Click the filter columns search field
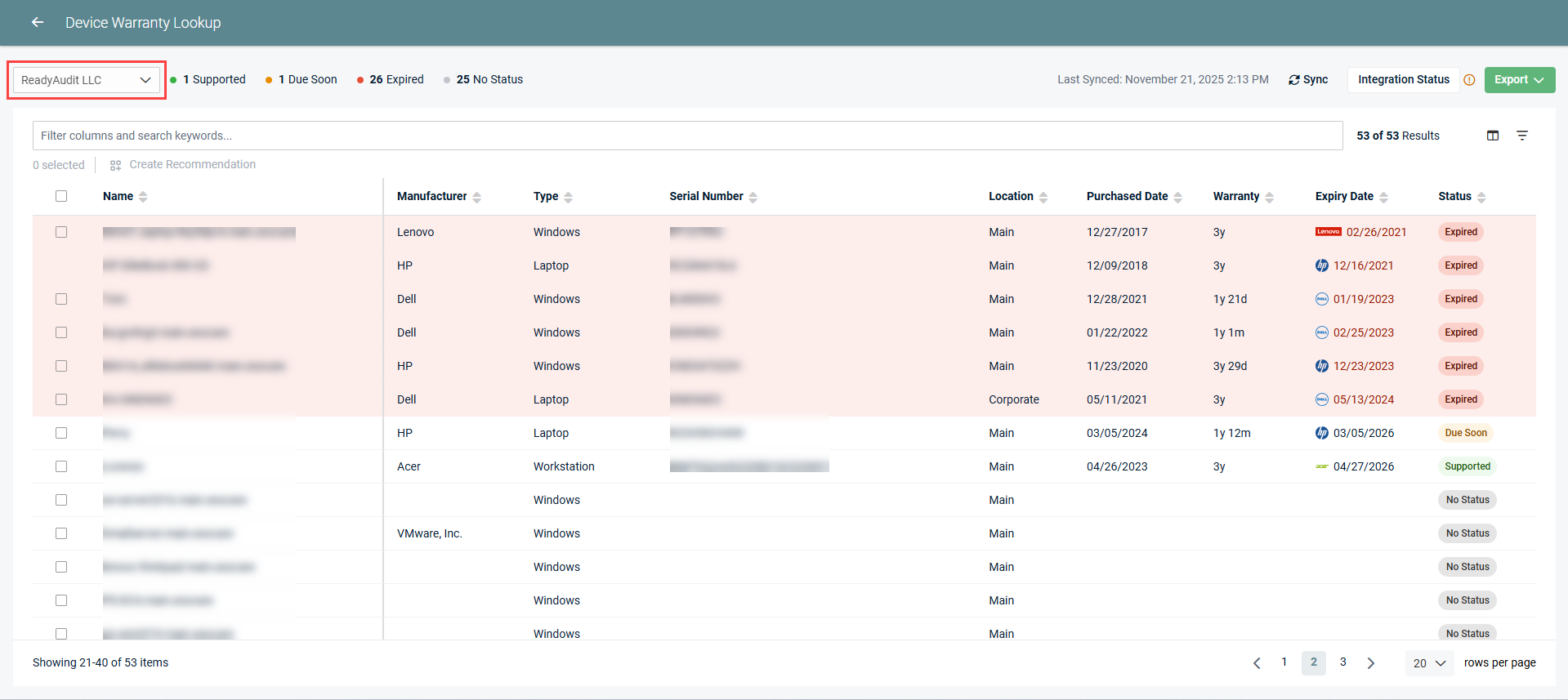Screen dimensions: 1568x700 686,136
